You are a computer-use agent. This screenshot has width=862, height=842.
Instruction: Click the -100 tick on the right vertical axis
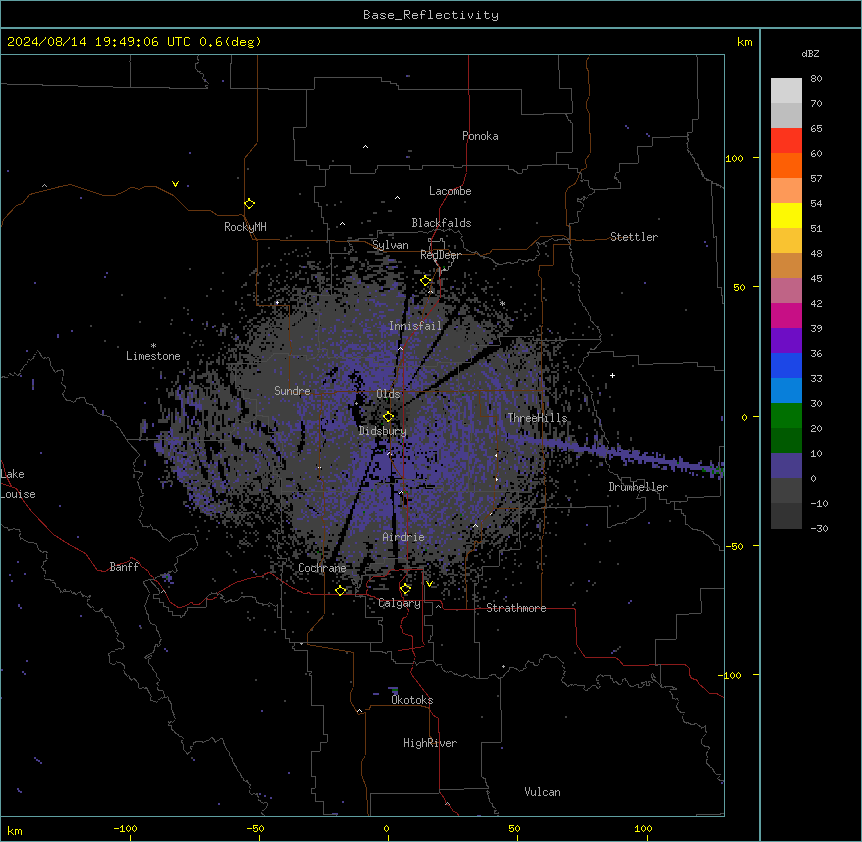point(731,675)
